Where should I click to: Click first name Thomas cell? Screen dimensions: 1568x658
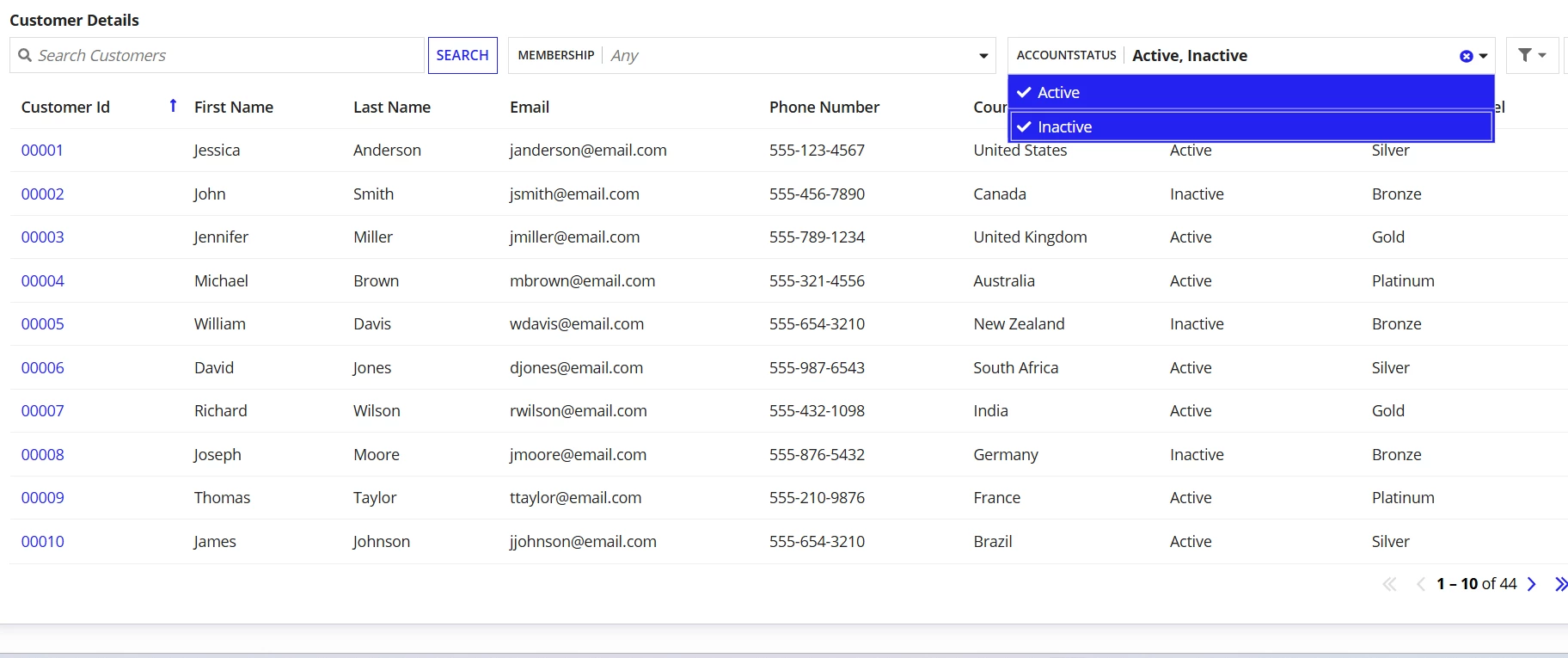pyautogui.click(x=222, y=497)
